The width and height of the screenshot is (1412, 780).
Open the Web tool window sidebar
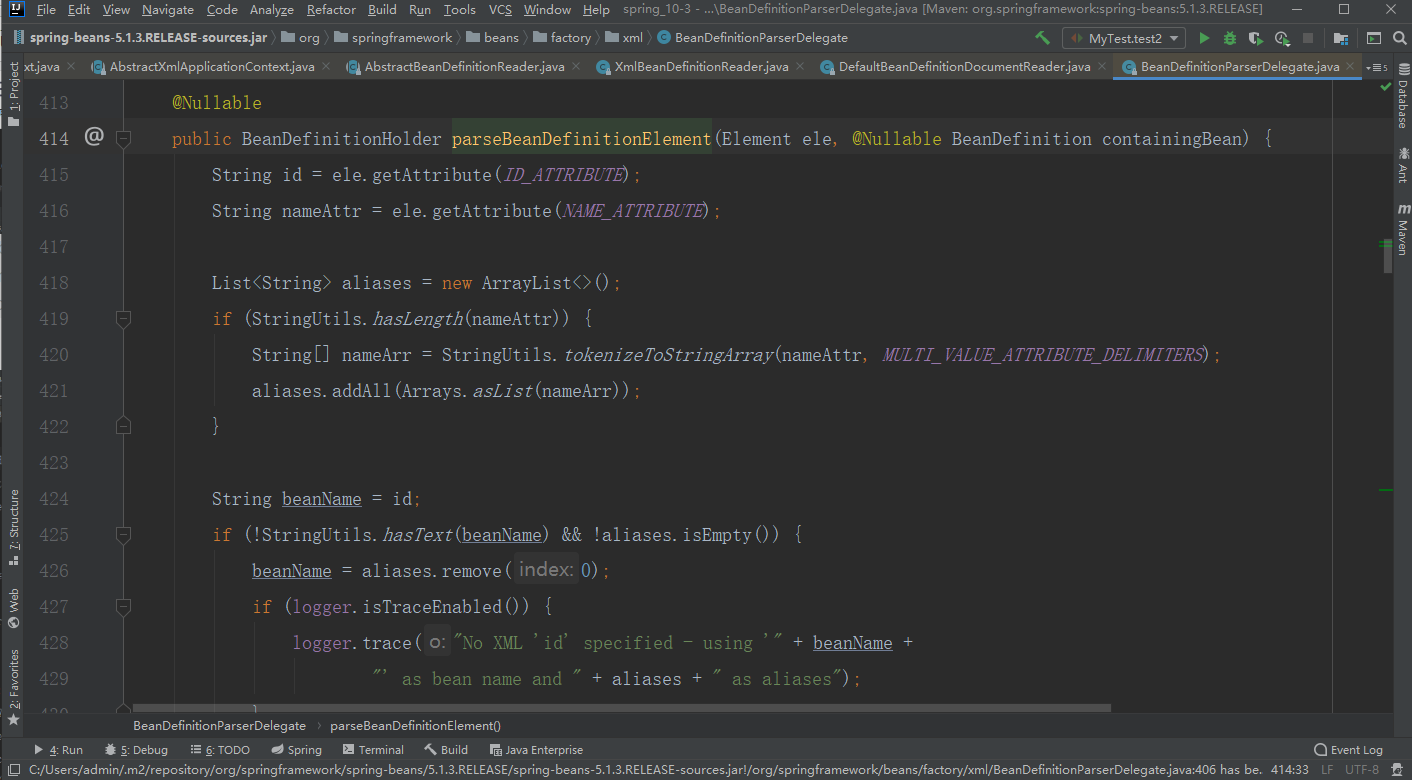(13, 608)
